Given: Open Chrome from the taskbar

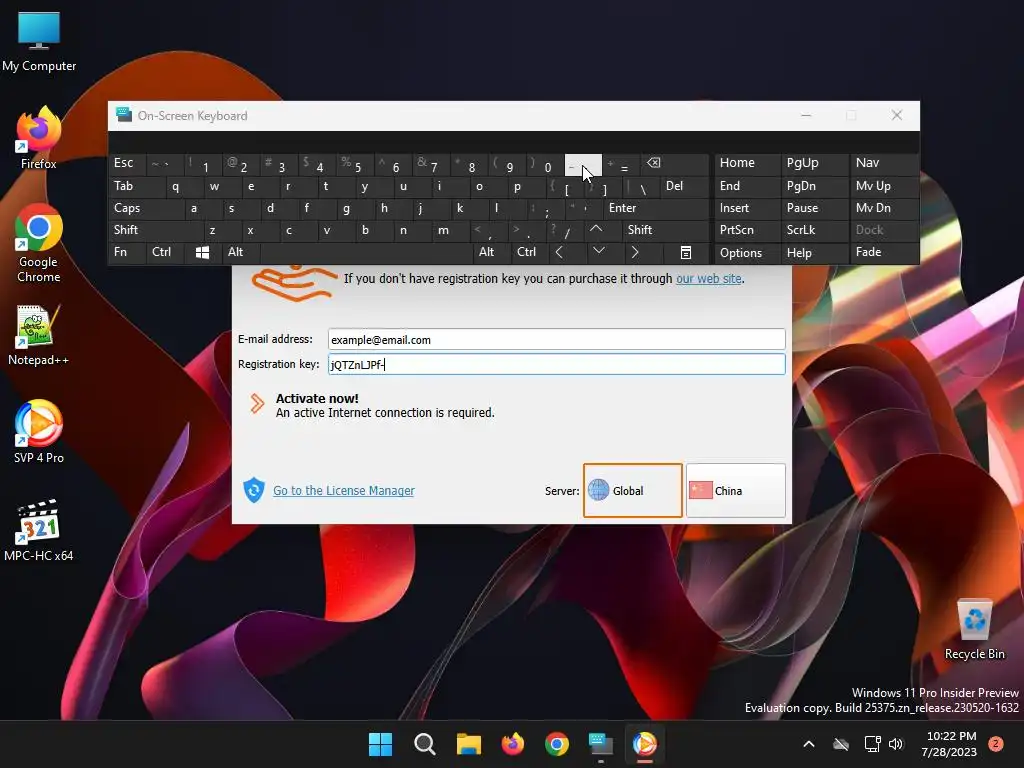Looking at the screenshot, I should tap(557, 744).
